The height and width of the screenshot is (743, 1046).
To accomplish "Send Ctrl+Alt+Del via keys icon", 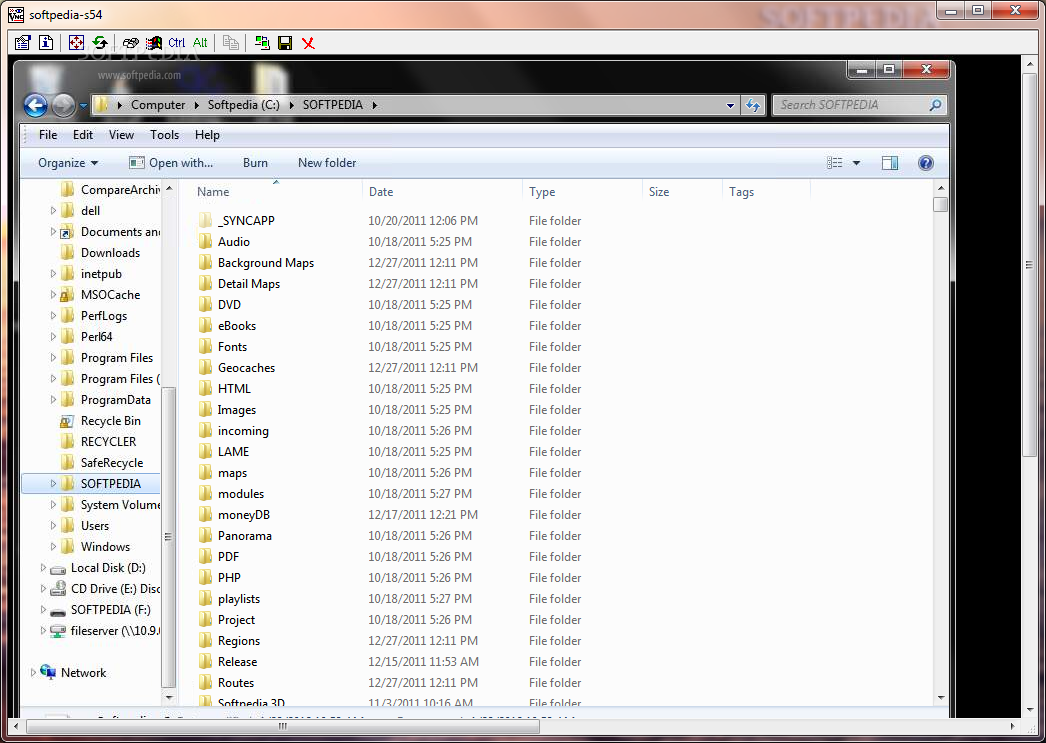I will coord(131,43).
